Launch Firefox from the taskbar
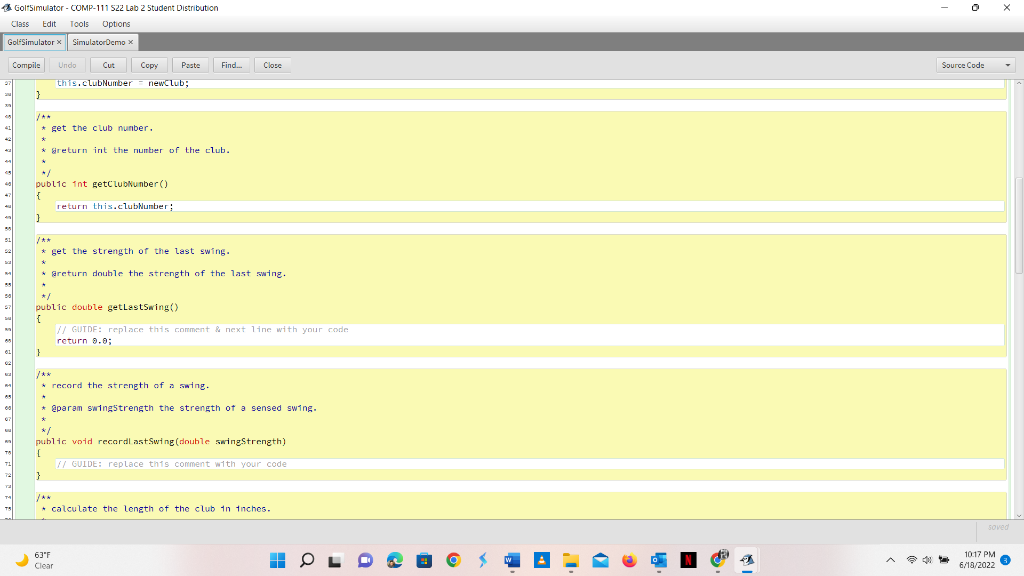This screenshot has width=1024, height=576. [629, 560]
